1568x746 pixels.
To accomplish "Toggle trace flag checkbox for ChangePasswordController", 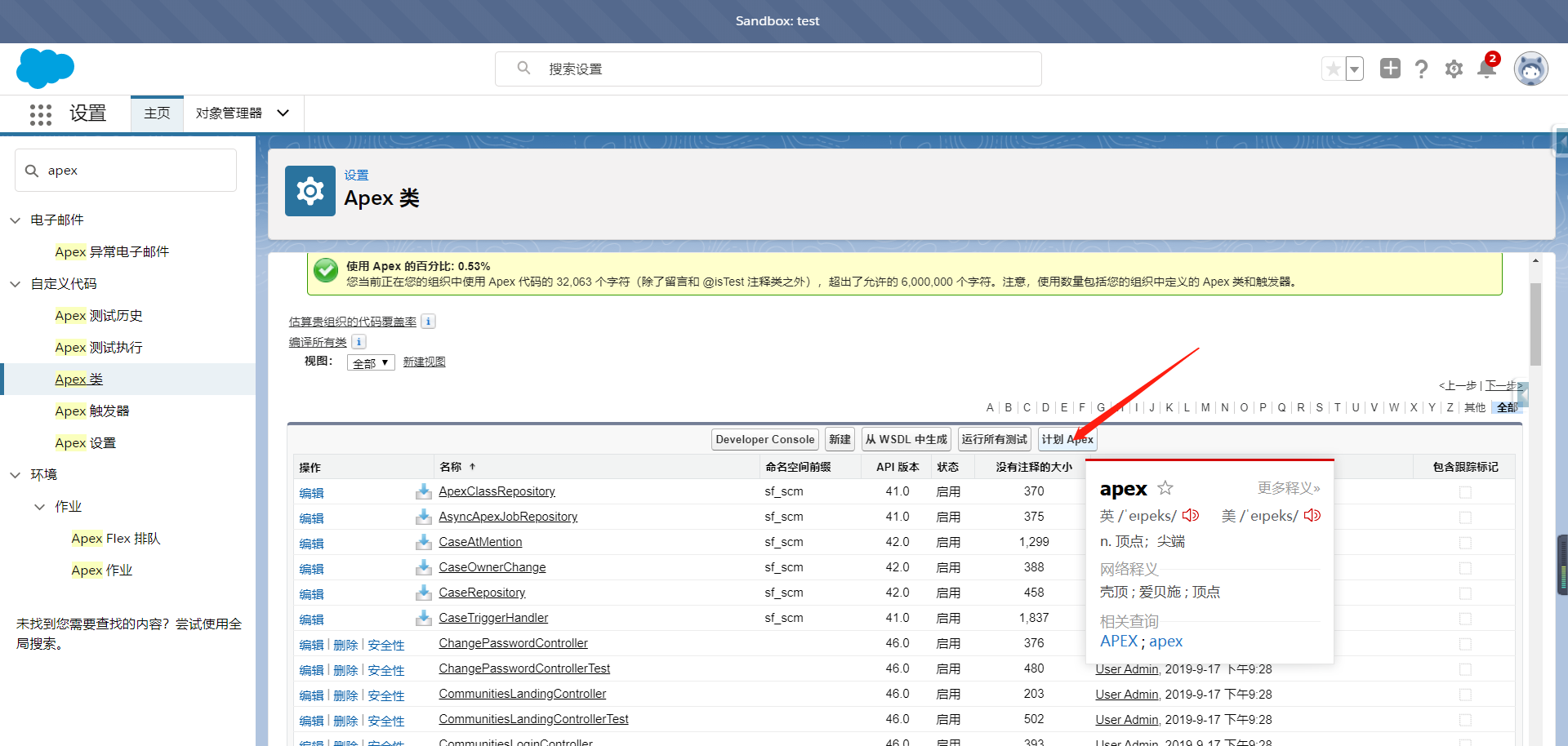I will 1465,644.
